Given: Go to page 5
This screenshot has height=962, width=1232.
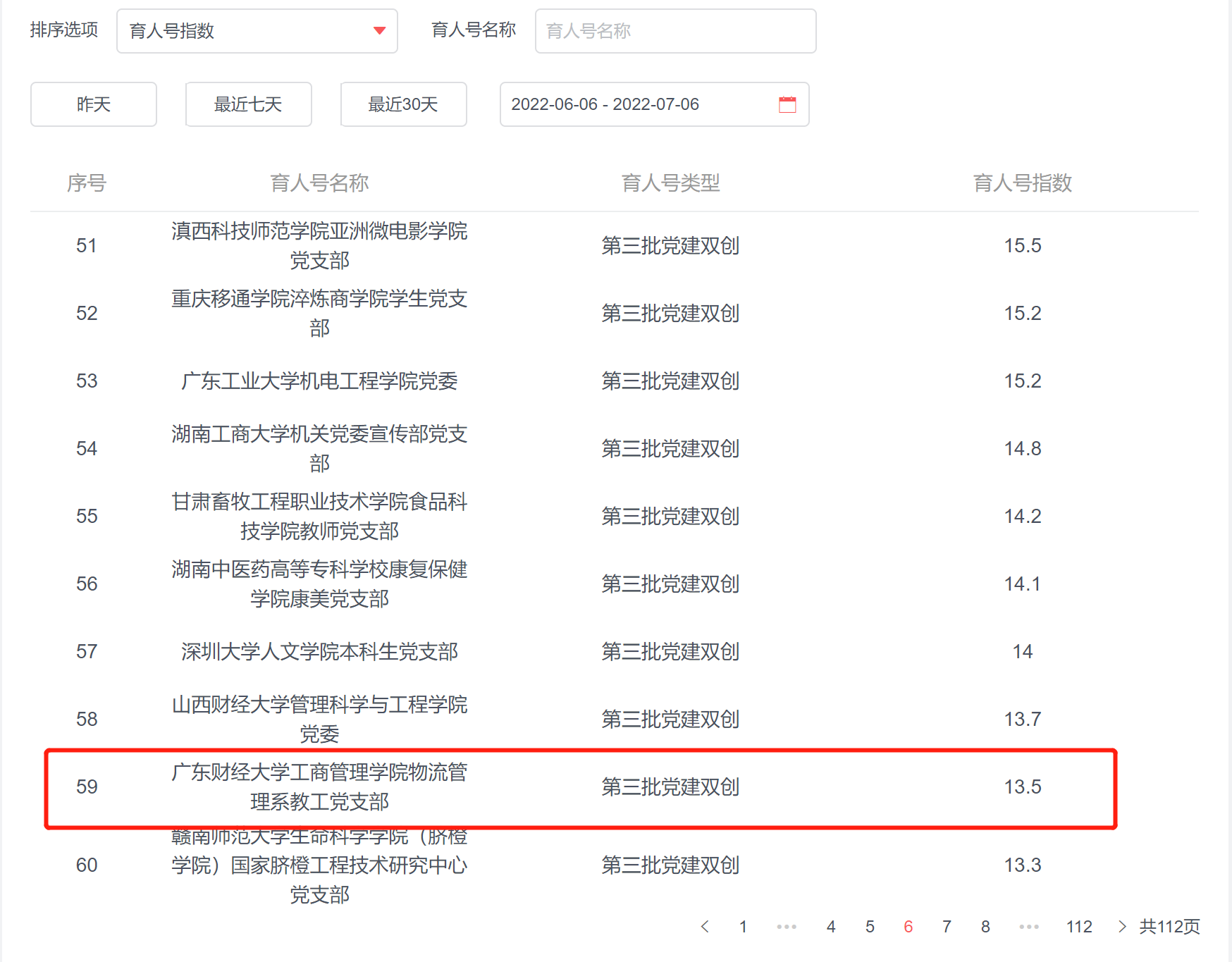Looking at the screenshot, I should click(x=870, y=926).
